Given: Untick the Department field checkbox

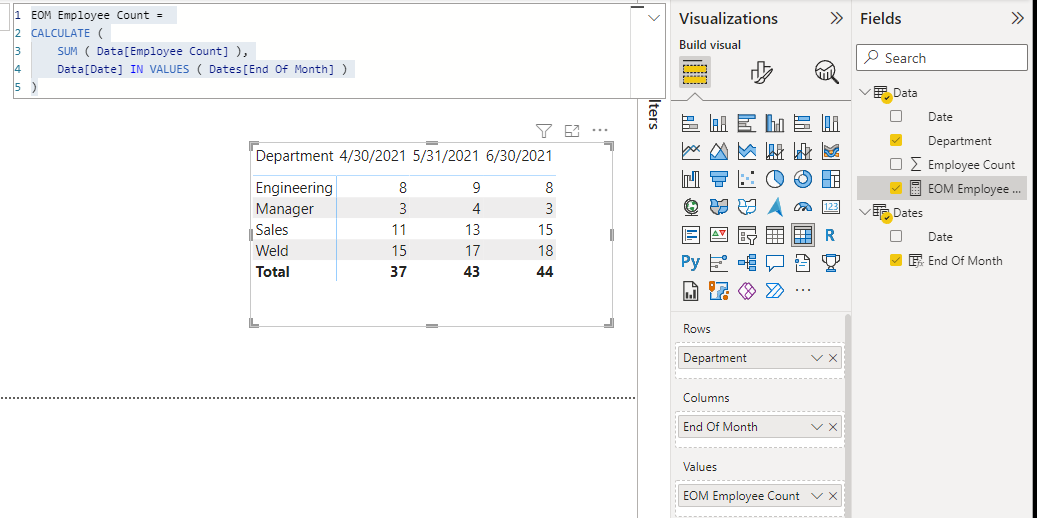Looking at the screenshot, I should coord(896,140).
